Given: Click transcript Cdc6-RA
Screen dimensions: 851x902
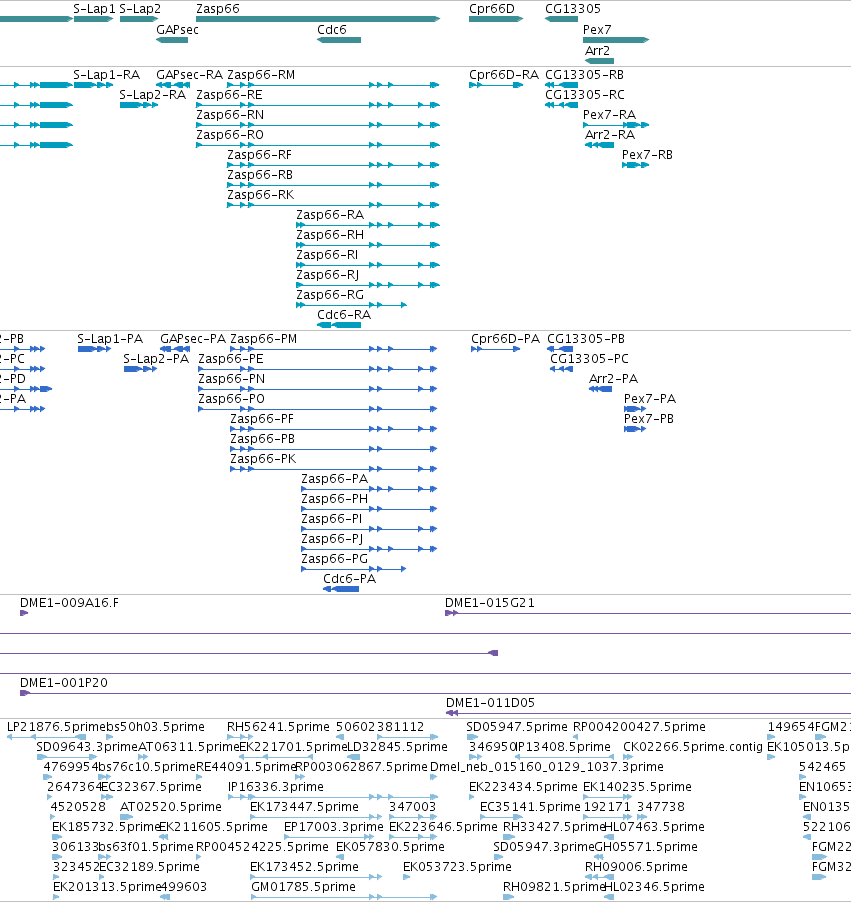Looking at the screenshot, I should (x=344, y=315).
